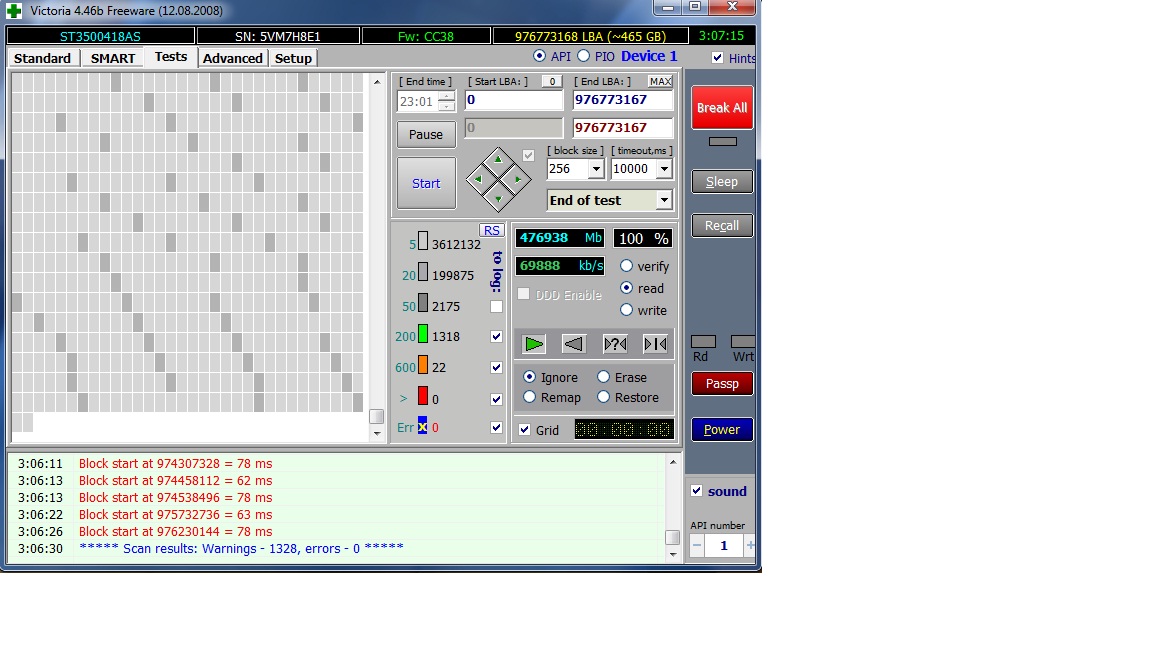Click the Start LBA input field
1152x648 pixels.
(514, 100)
